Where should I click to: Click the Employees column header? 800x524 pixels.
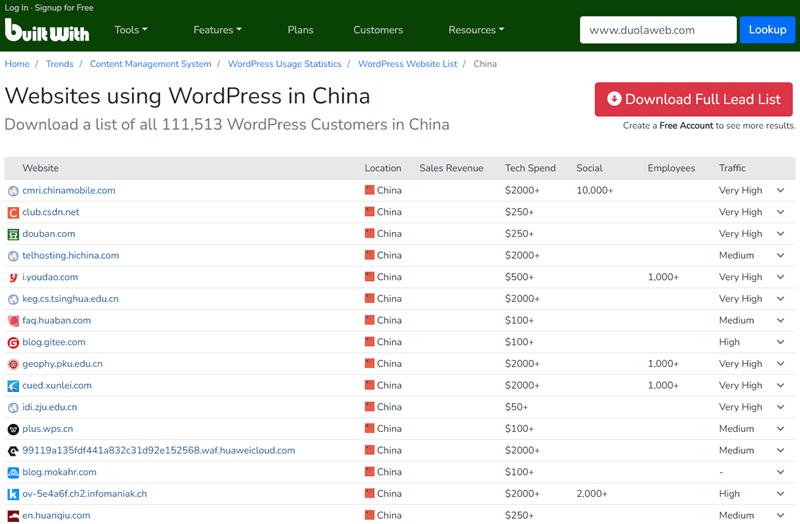tap(671, 168)
